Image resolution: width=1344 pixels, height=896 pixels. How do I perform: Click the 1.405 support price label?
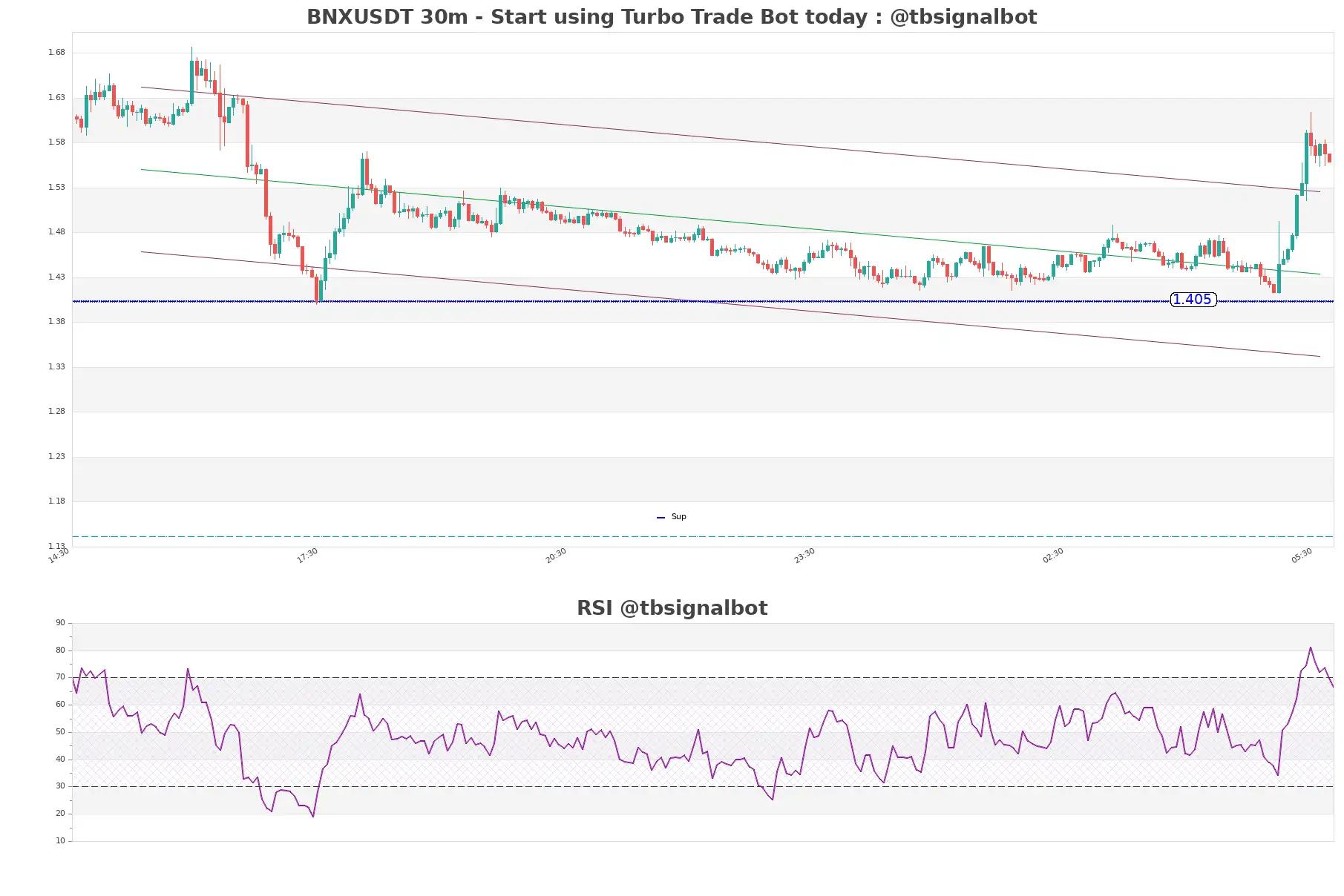click(1193, 300)
